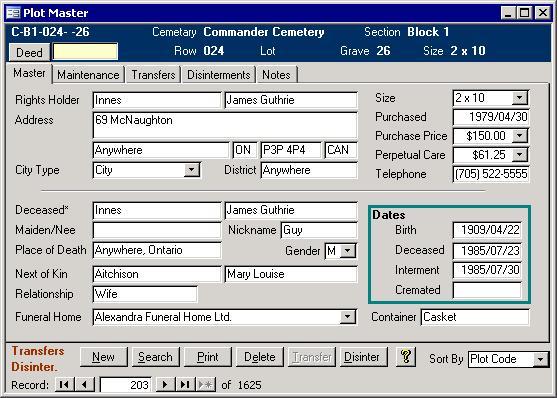The image size is (557, 398).
Task: Jump to last record arrow
Action: 185,384
